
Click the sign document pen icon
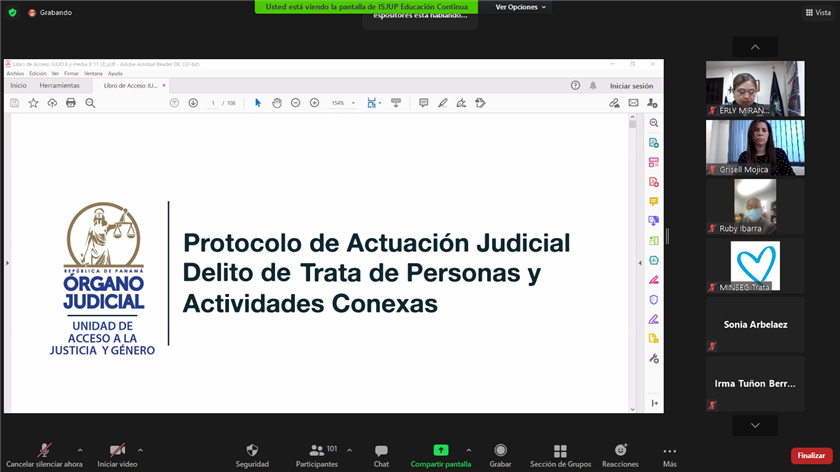461,103
